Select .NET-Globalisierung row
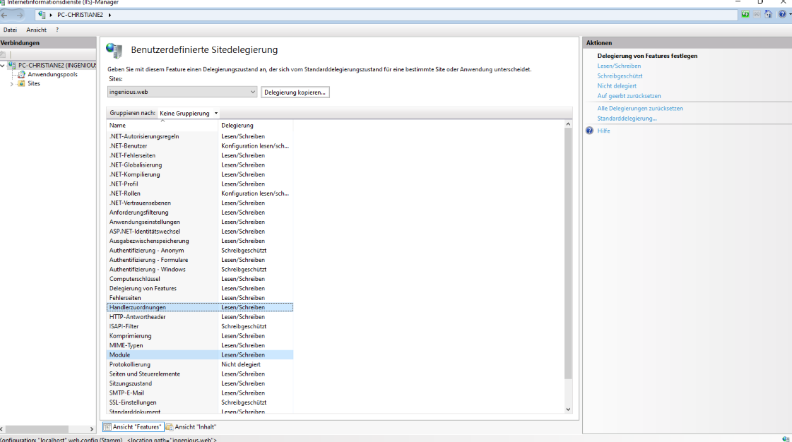This screenshot has width=792, height=442. (x=200, y=165)
